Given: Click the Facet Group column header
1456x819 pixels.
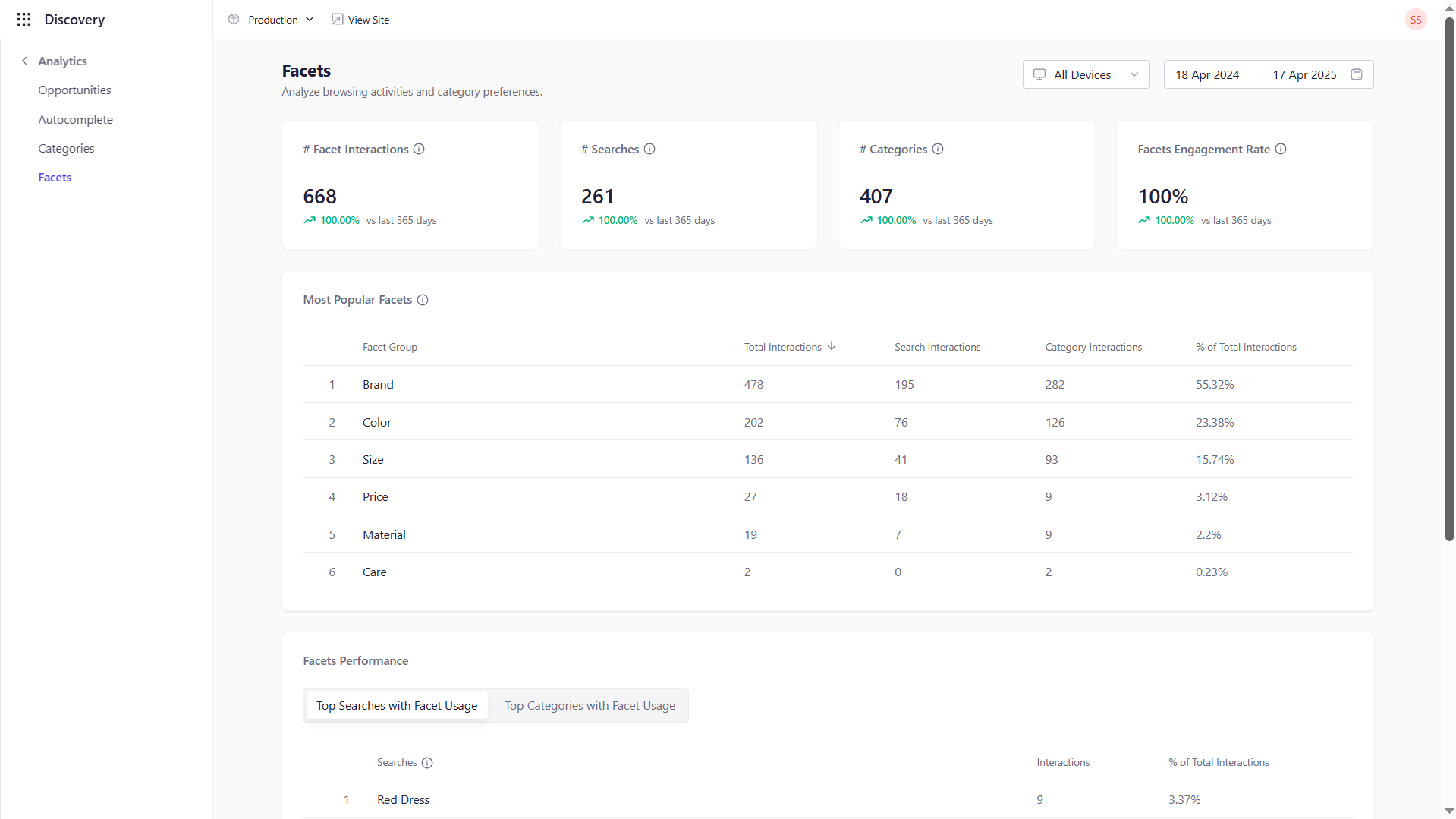Looking at the screenshot, I should point(389,347).
